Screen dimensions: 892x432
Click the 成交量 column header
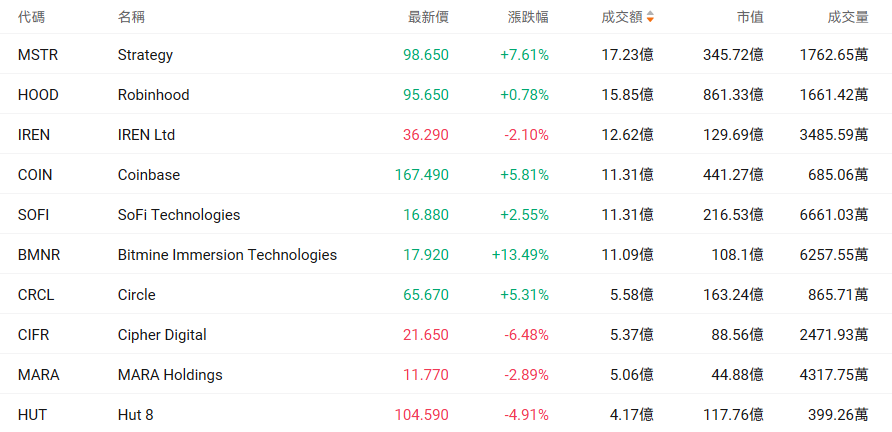point(848,17)
